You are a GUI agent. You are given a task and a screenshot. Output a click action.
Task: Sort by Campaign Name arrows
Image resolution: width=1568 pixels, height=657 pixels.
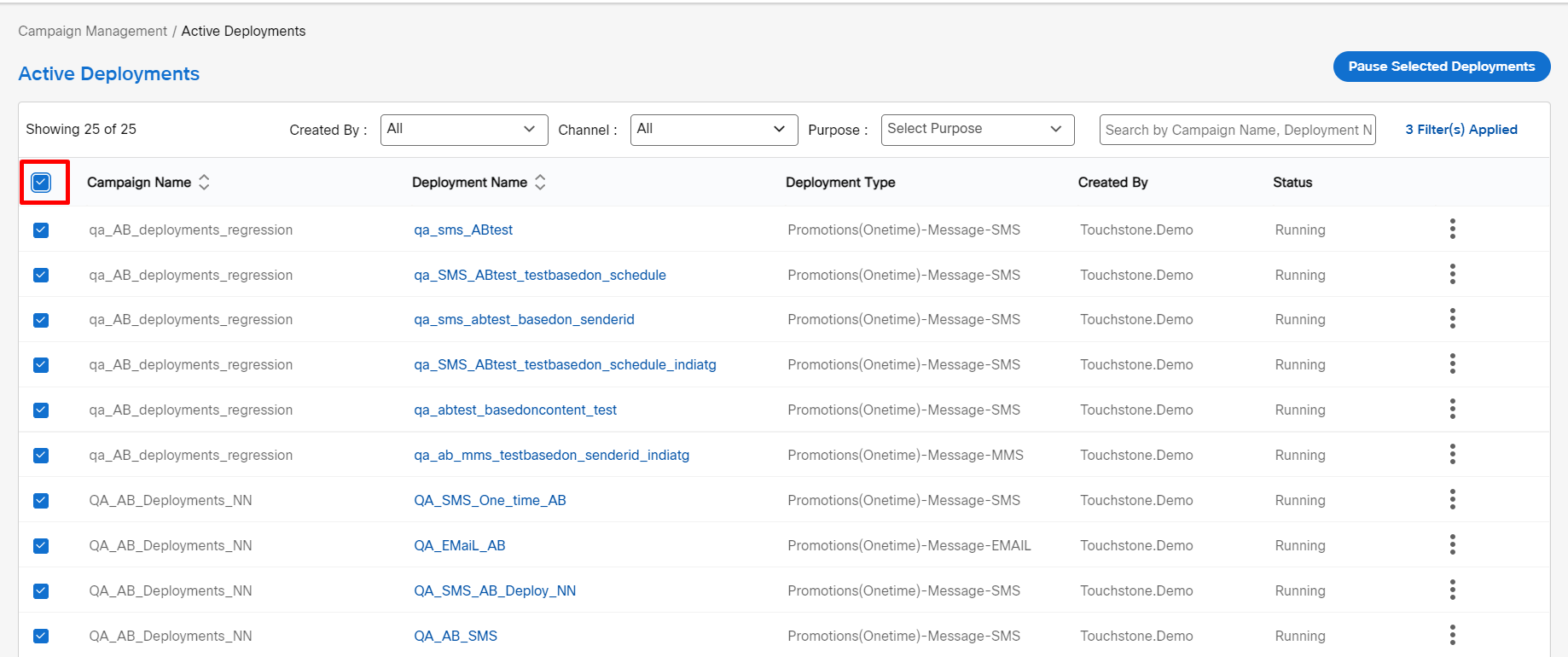[204, 182]
